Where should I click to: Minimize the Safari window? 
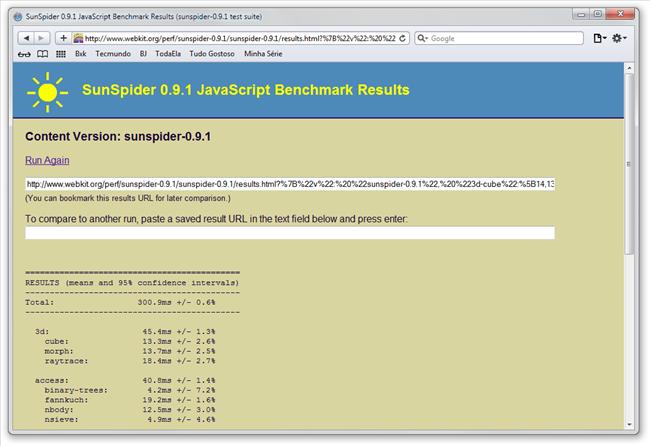pos(581,15)
